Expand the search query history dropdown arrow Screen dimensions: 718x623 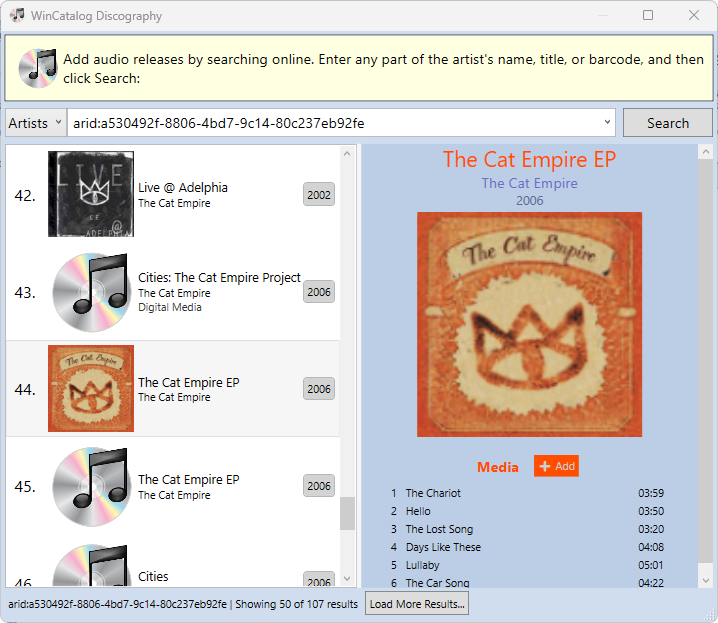(607, 122)
